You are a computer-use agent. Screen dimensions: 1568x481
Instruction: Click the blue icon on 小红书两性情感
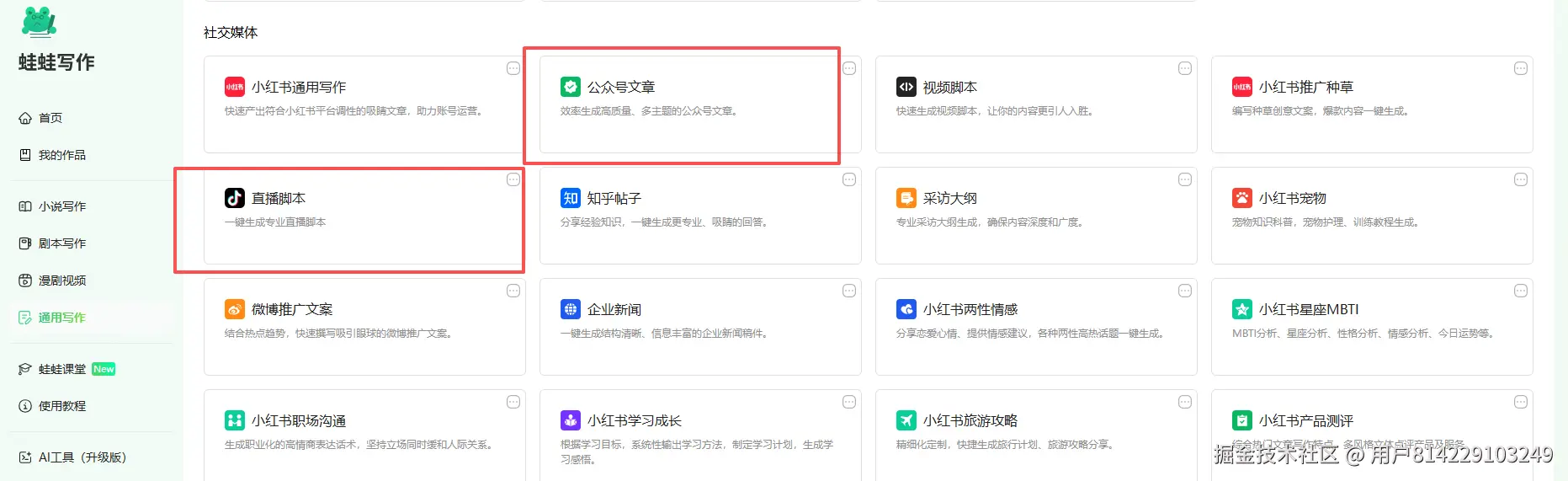coord(906,309)
